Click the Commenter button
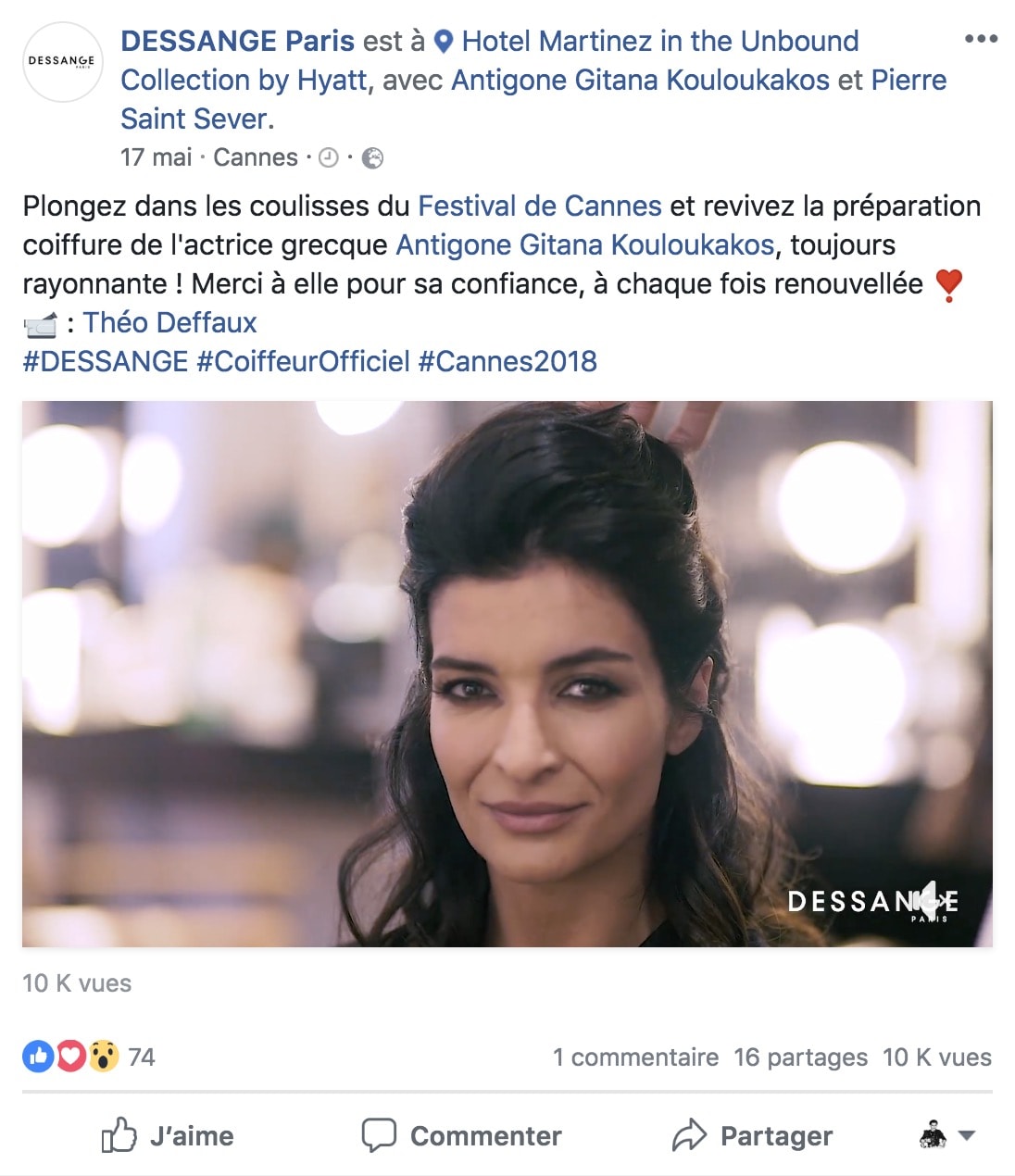This screenshot has width=1015, height=1176. 462,1135
